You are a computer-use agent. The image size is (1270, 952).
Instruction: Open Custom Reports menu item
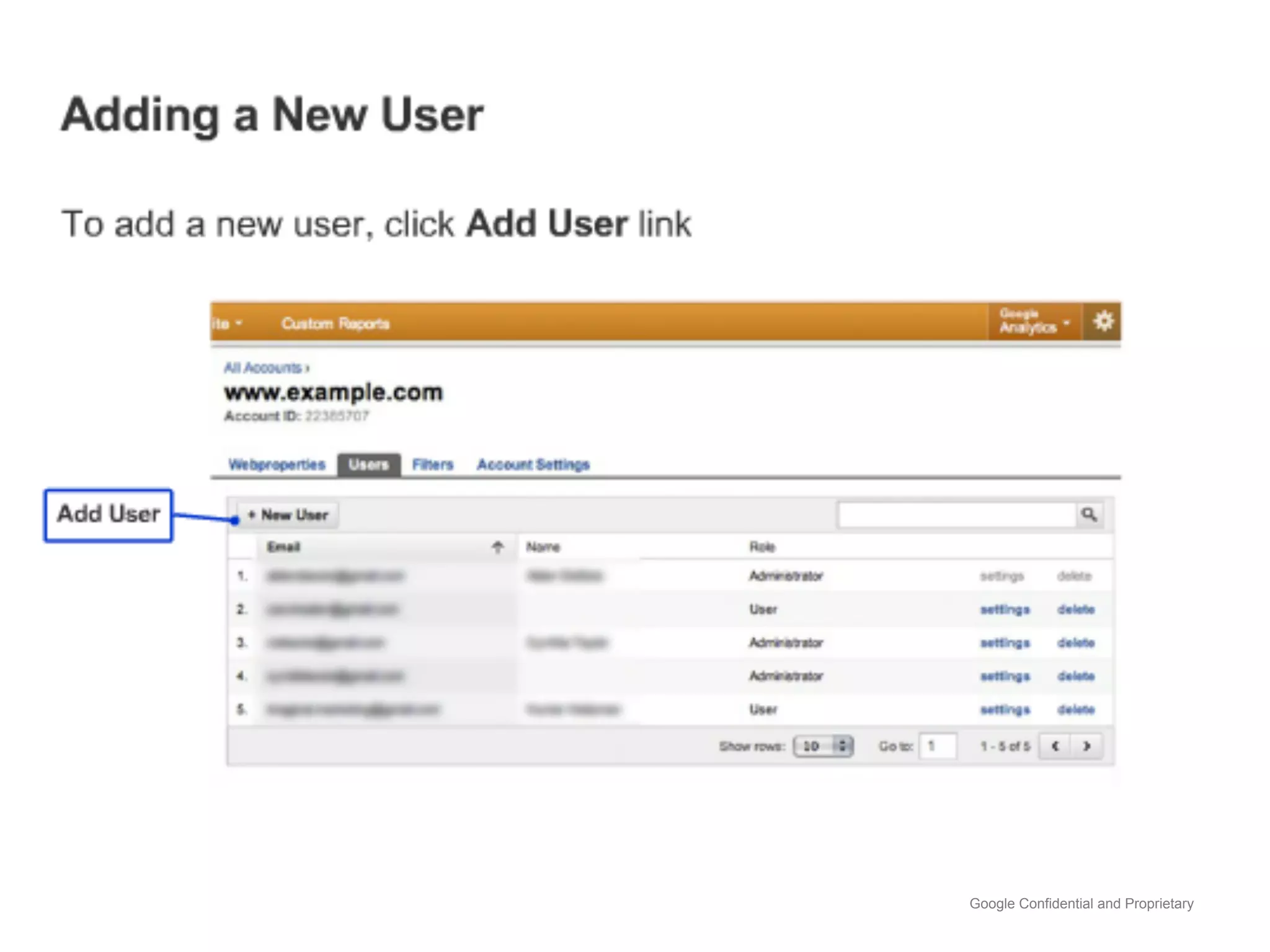pos(335,324)
